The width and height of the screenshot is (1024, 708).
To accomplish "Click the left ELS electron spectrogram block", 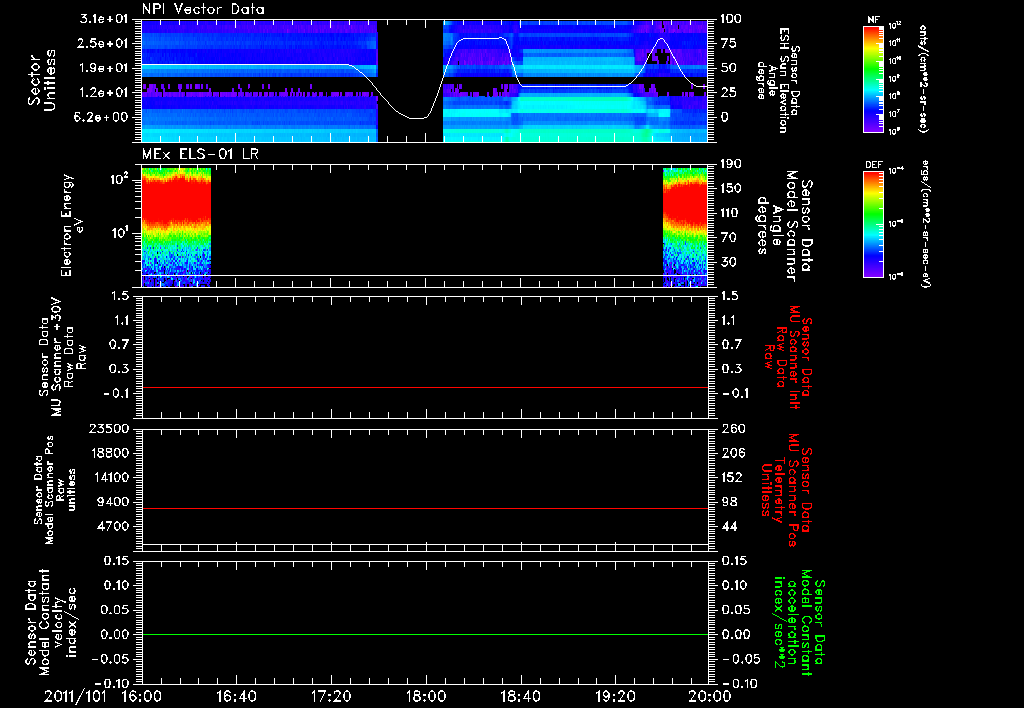I will (176, 227).
